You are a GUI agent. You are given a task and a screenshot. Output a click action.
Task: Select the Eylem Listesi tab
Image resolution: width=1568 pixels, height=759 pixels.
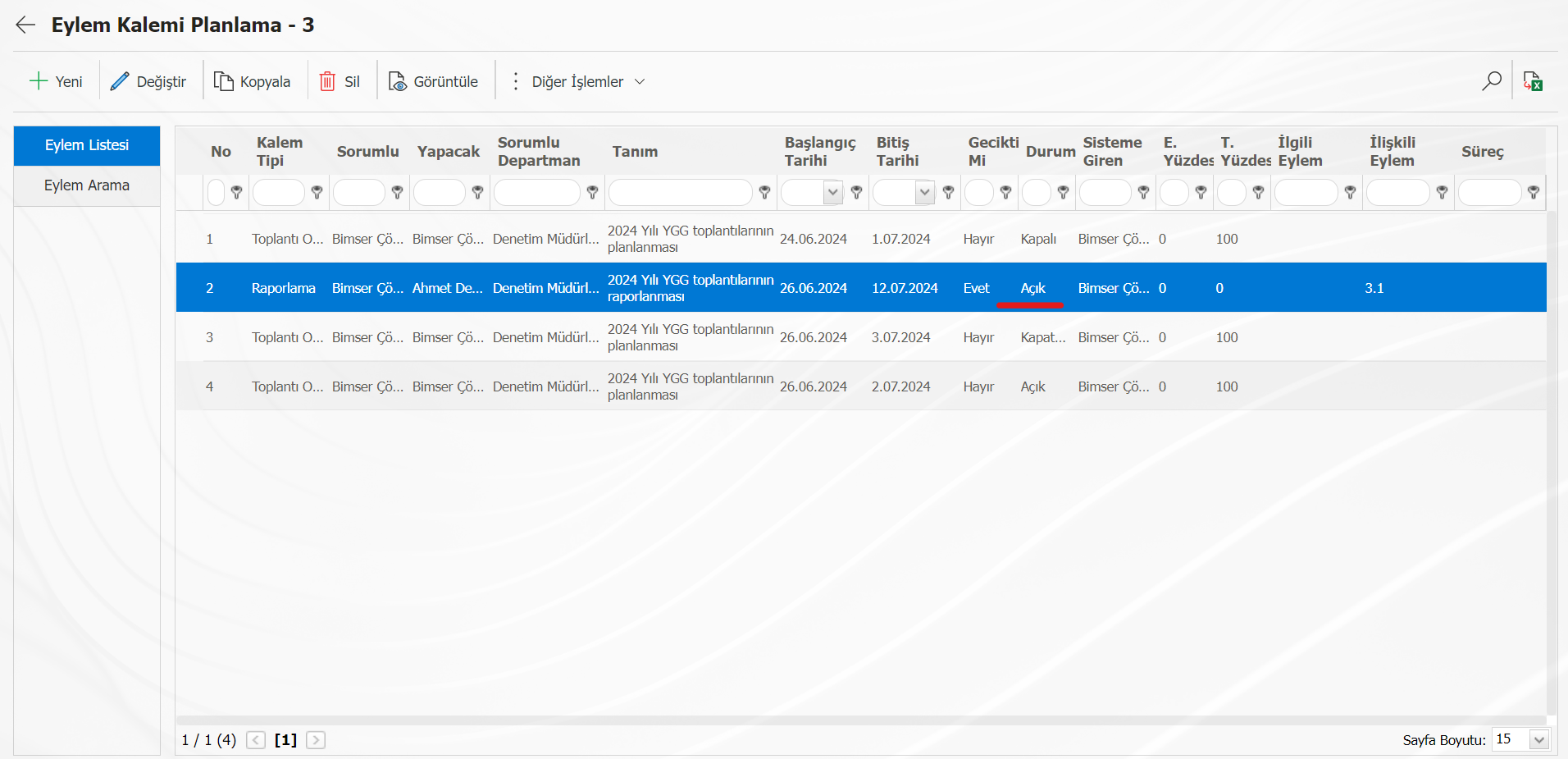tap(87, 145)
